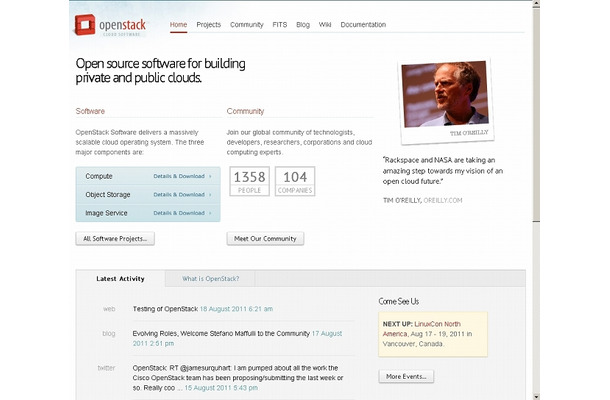This screenshot has height=400, width=610.
Task: Open the Evolving Roles blog post link
Action: point(221,333)
